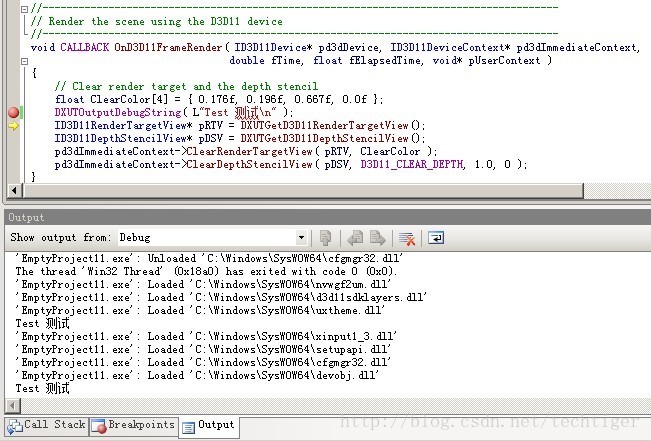Image resolution: width=651 pixels, height=441 pixels.
Task: Click code editor scroll-left arrow
Action: point(15,191)
